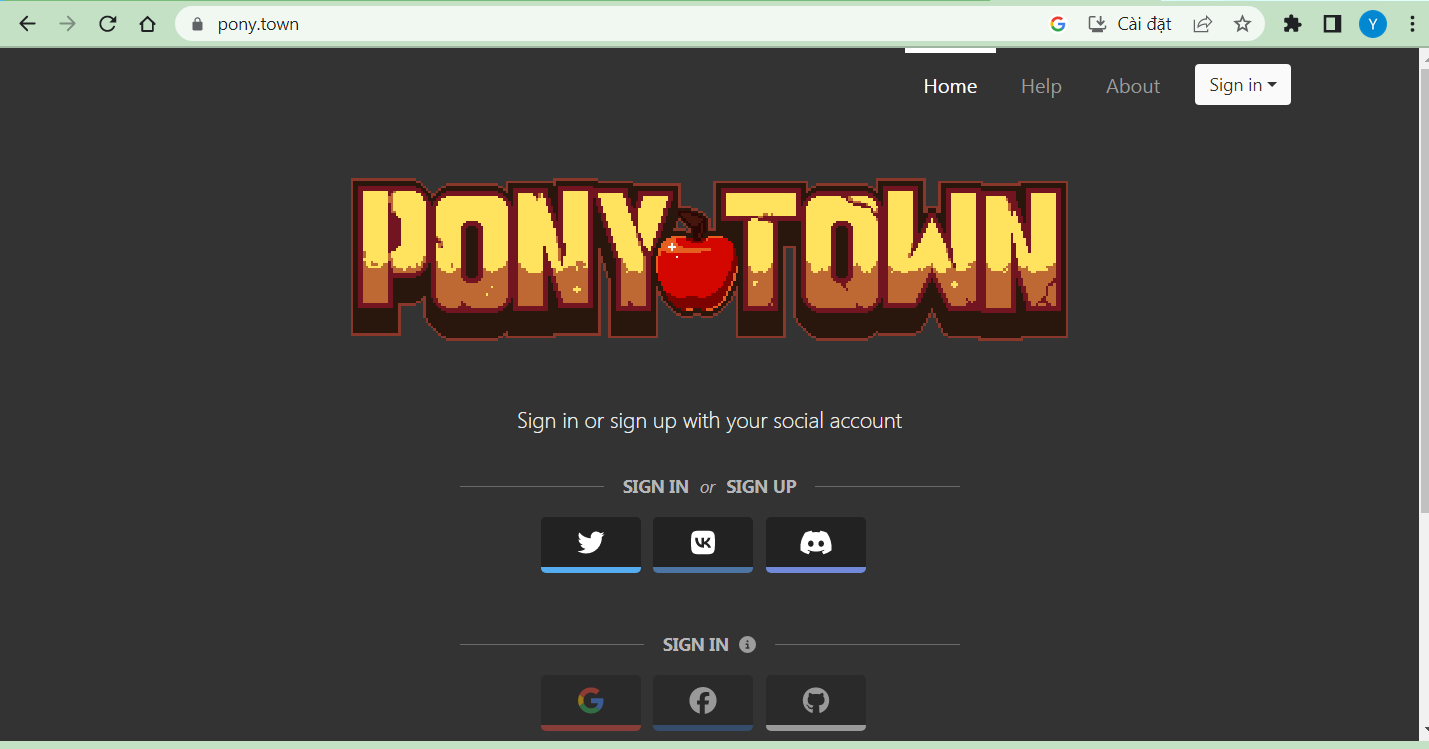The height and width of the screenshot is (749, 1429).
Task: Click the Google icon in address bar
Action: pyautogui.click(x=1058, y=24)
